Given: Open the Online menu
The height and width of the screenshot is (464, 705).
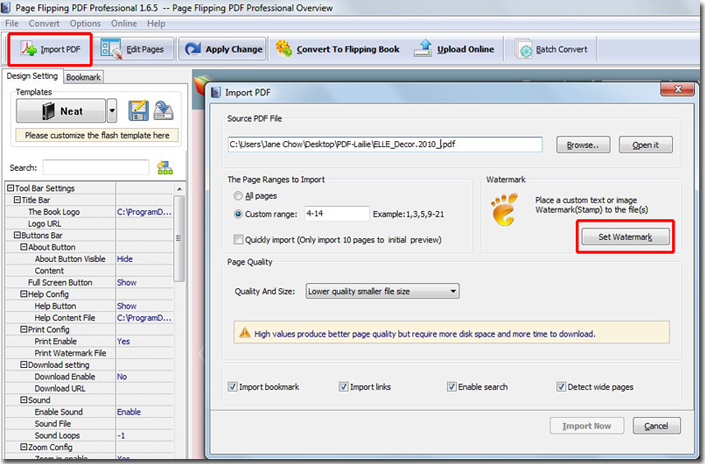Looking at the screenshot, I should (x=124, y=23).
